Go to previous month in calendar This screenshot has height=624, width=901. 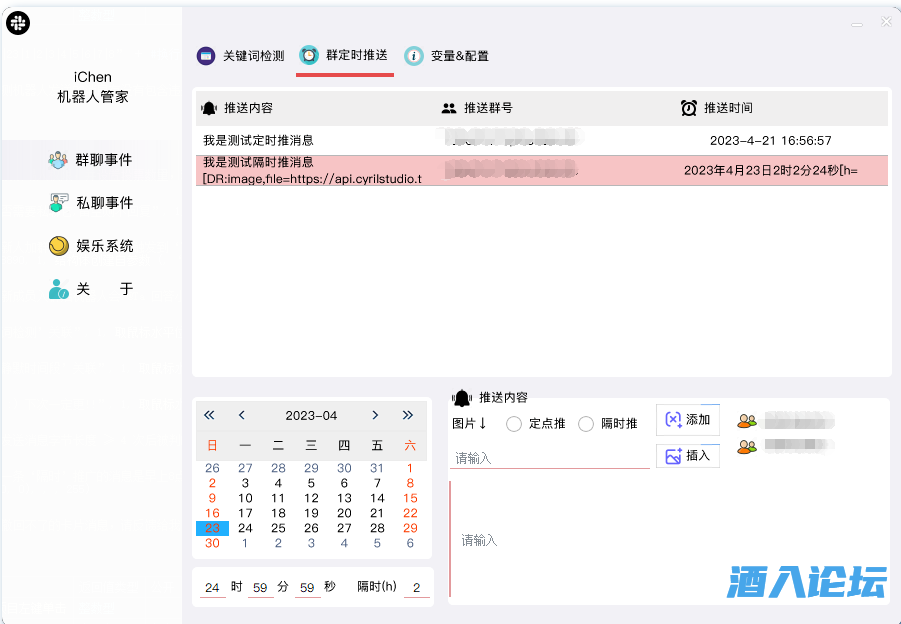click(242, 415)
